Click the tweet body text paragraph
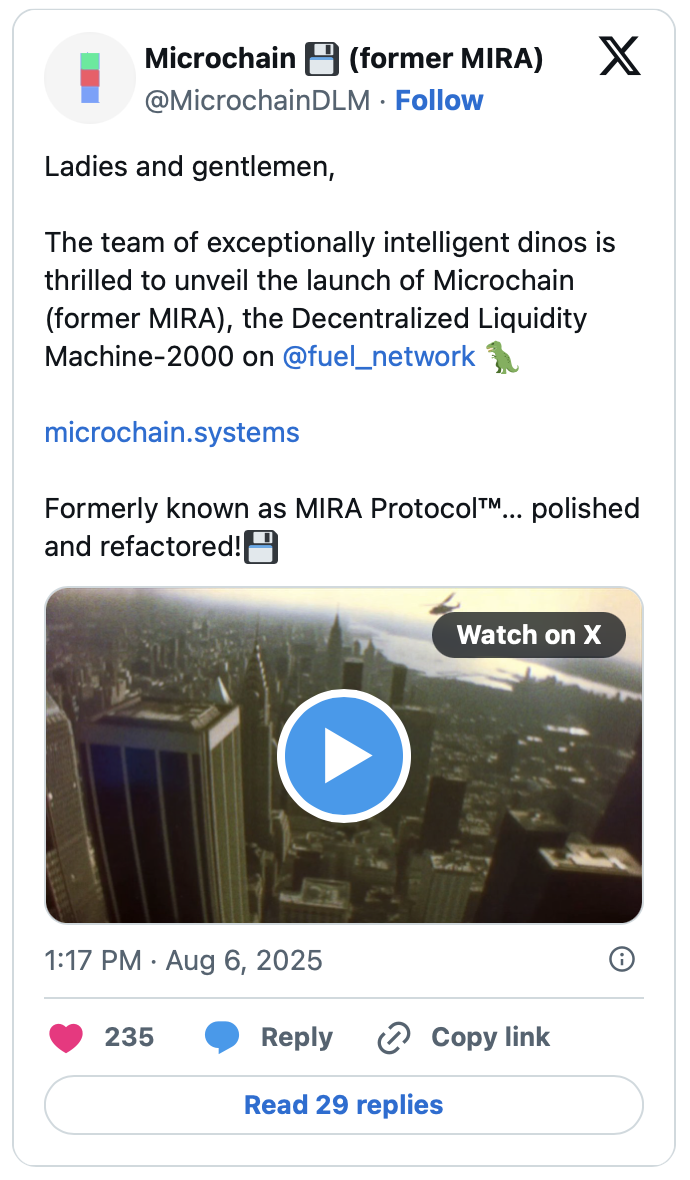 pyautogui.click(x=330, y=300)
